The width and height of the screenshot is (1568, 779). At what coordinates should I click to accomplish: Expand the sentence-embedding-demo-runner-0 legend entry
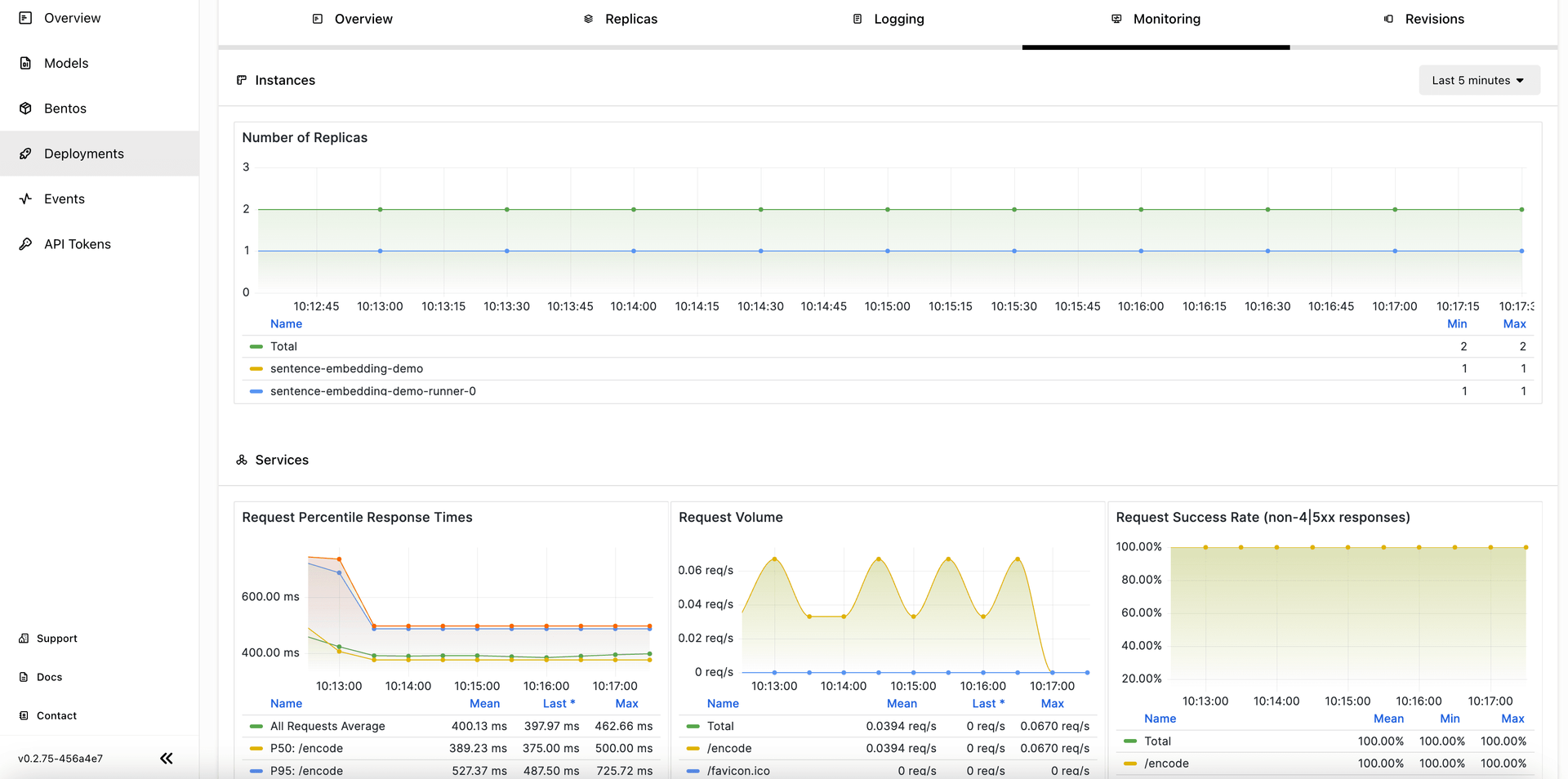point(374,391)
